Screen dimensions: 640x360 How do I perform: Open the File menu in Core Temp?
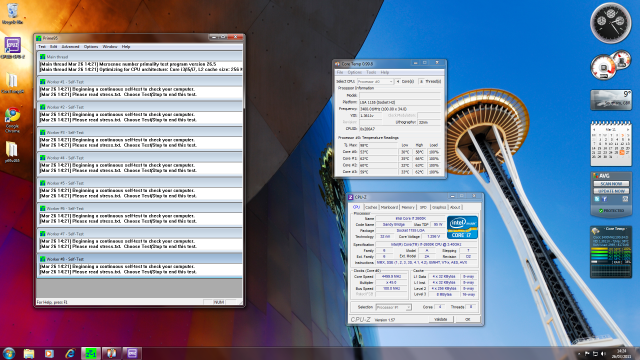(340, 72)
